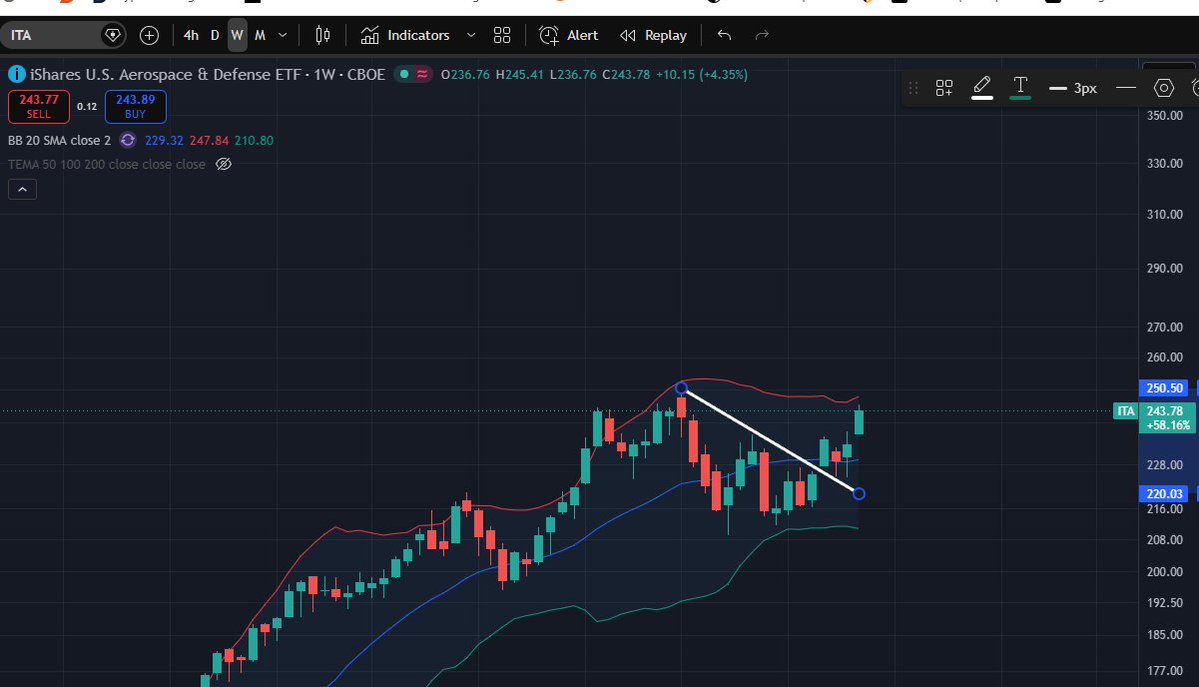Open symbol info via the blue i icon
The image size is (1199, 687).
point(16,74)
